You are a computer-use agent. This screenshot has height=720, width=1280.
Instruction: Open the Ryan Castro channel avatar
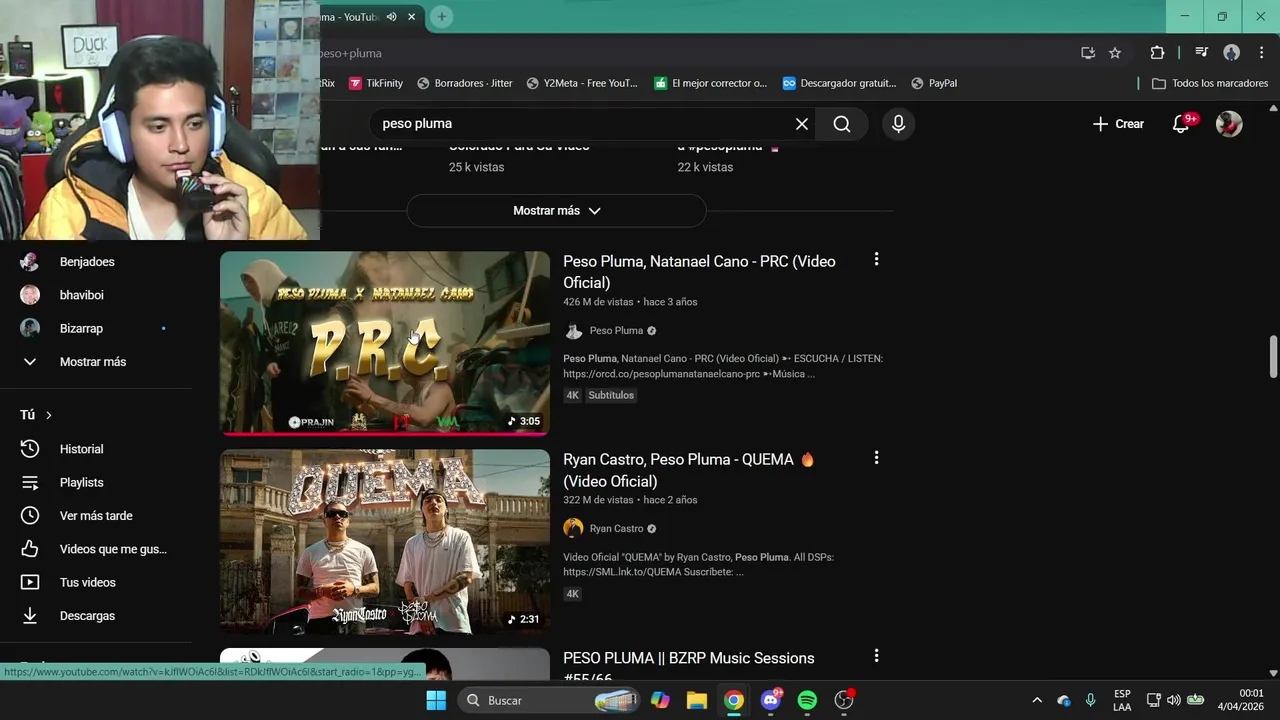573,529
